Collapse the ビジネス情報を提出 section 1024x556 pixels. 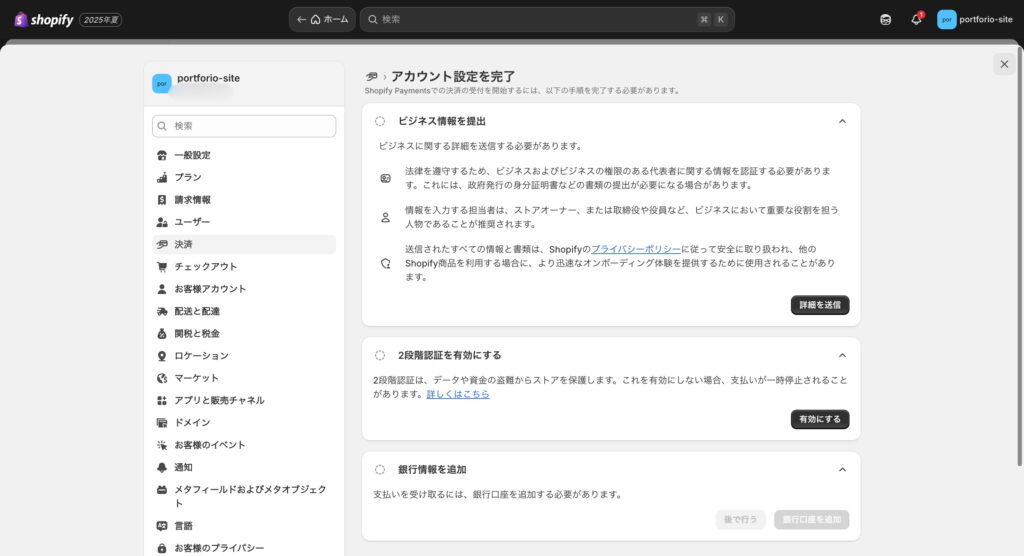842,121
